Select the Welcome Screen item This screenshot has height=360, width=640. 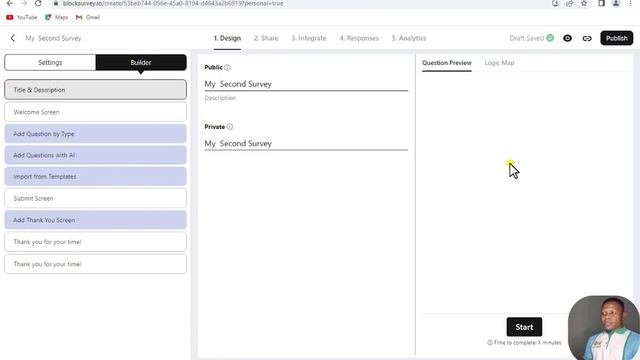point(96,112)
